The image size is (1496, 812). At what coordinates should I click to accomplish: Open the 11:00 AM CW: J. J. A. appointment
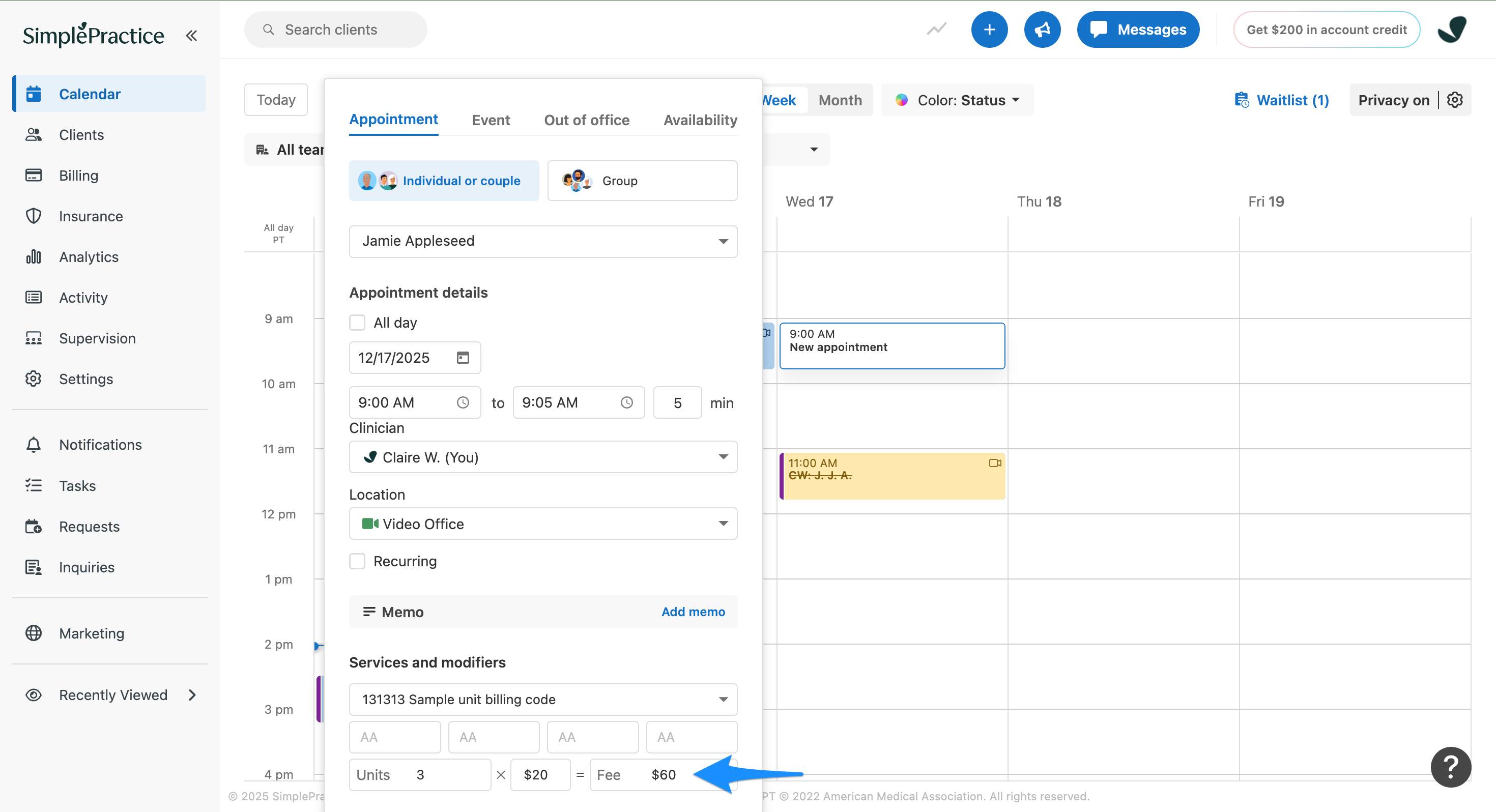(x=892, y=476)
